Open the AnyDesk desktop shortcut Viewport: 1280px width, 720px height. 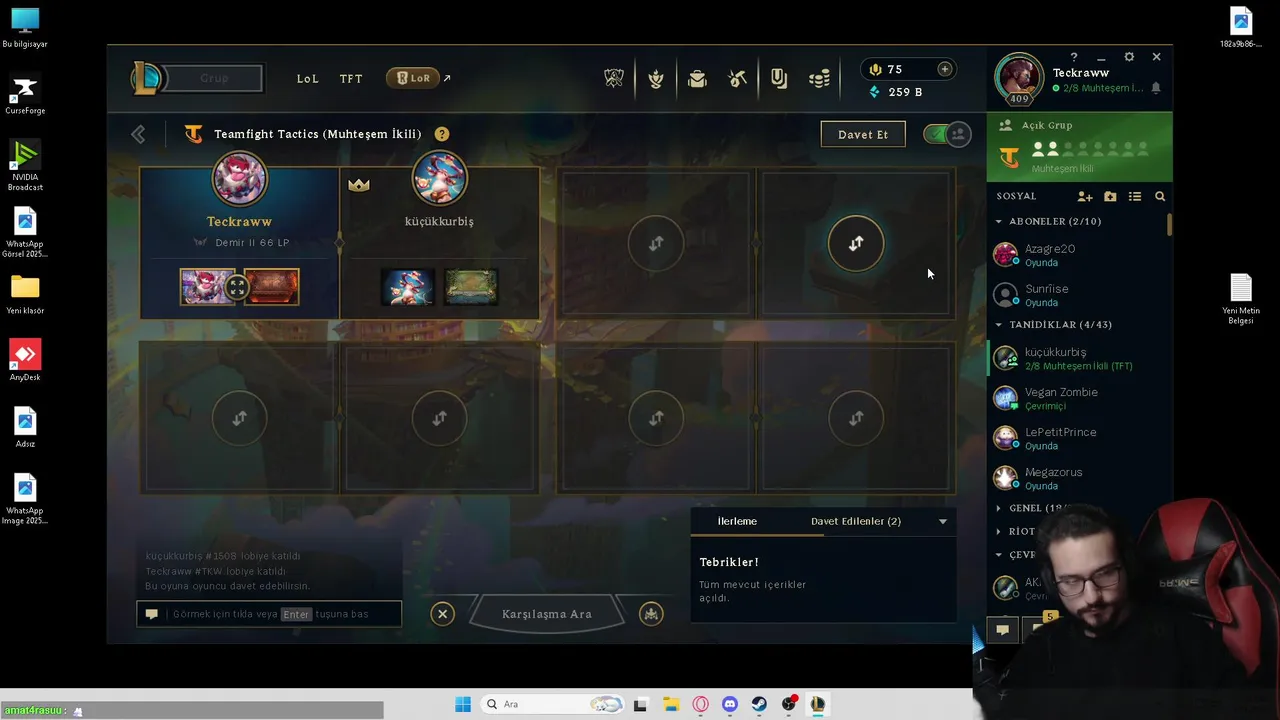[25, 360]
